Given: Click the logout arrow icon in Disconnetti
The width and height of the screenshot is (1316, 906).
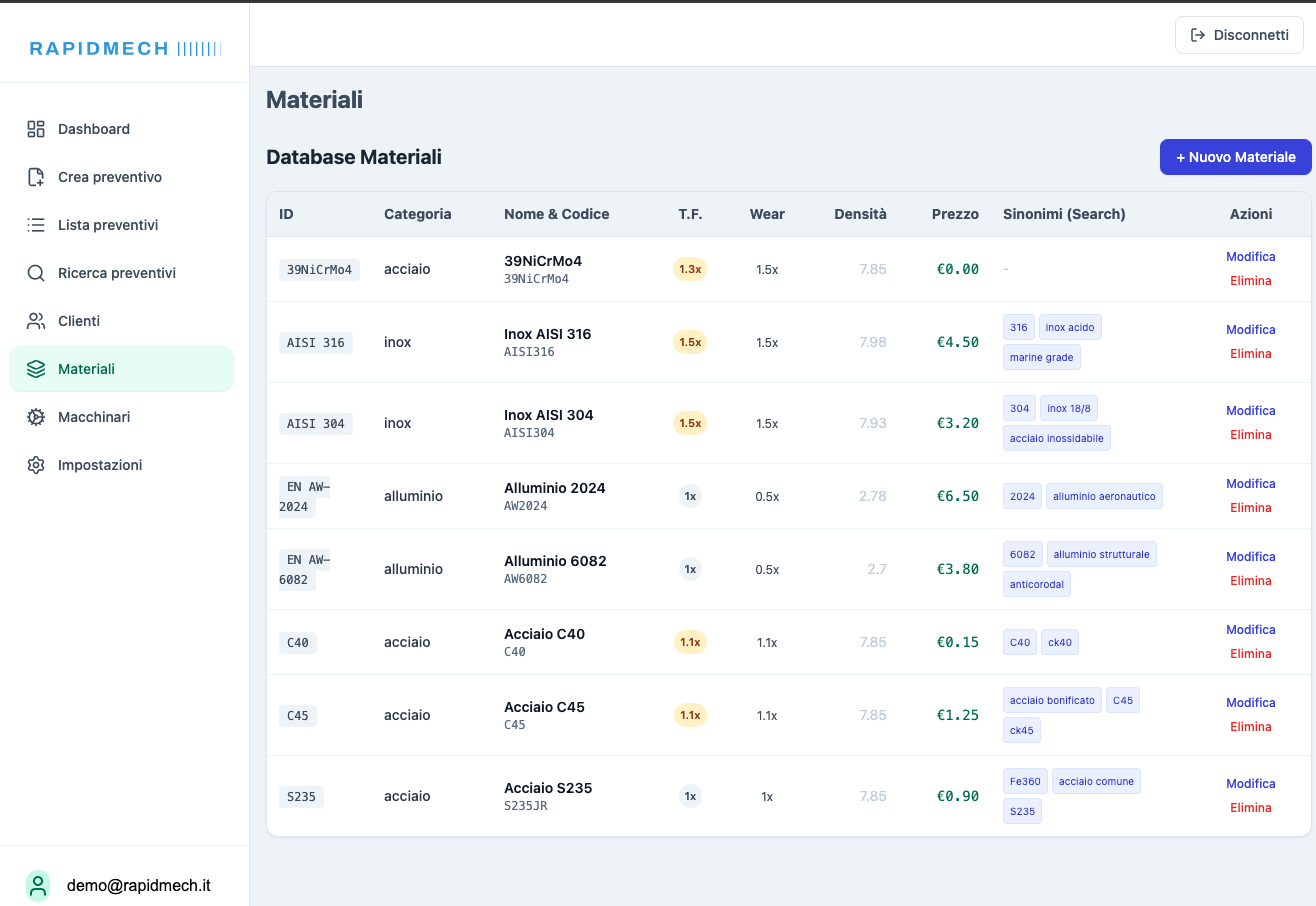Looking at the screenshot, I should pos(1198,35).
